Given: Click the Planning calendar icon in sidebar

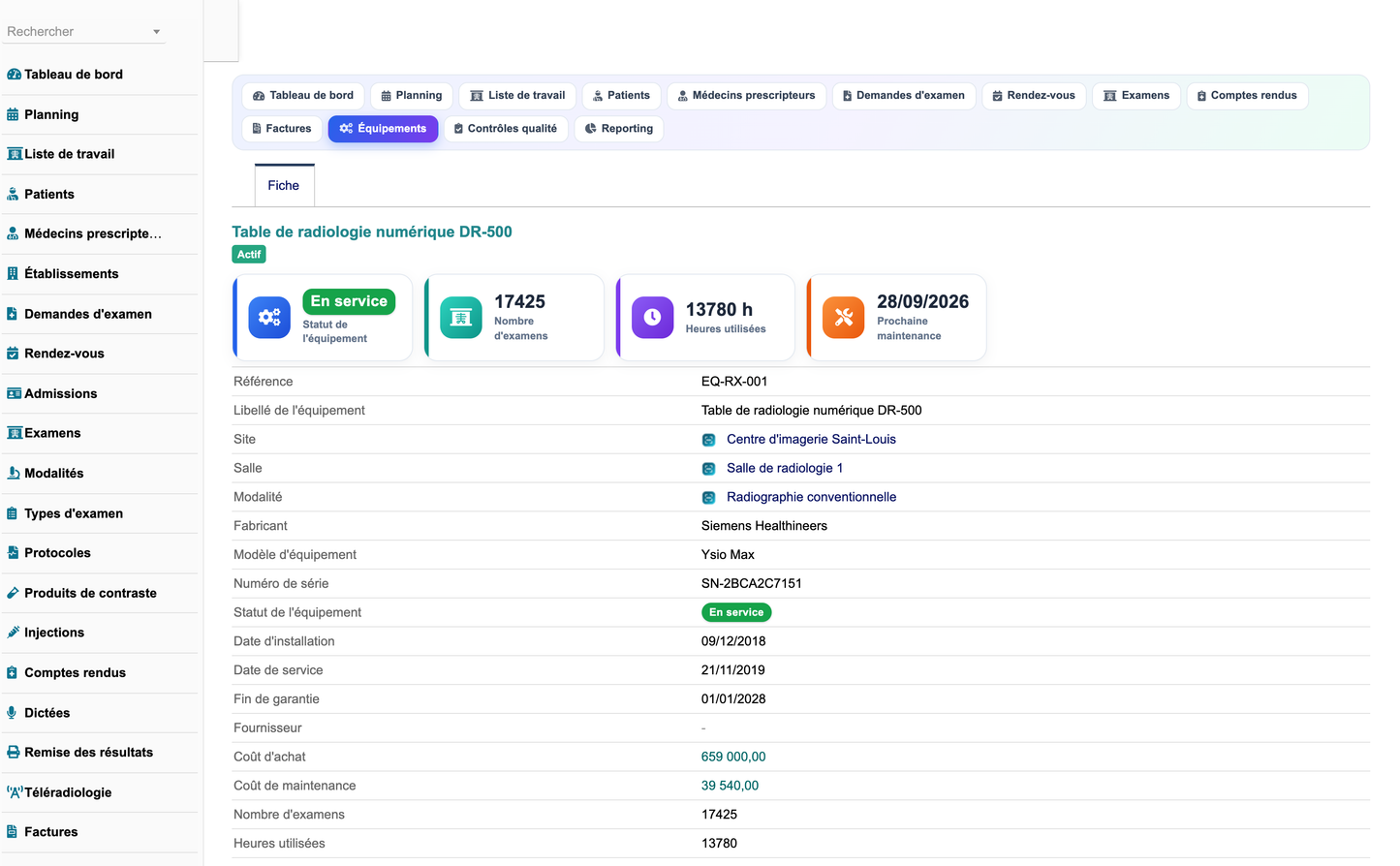Looking at the screenshot, I should [x=13, y=114].
